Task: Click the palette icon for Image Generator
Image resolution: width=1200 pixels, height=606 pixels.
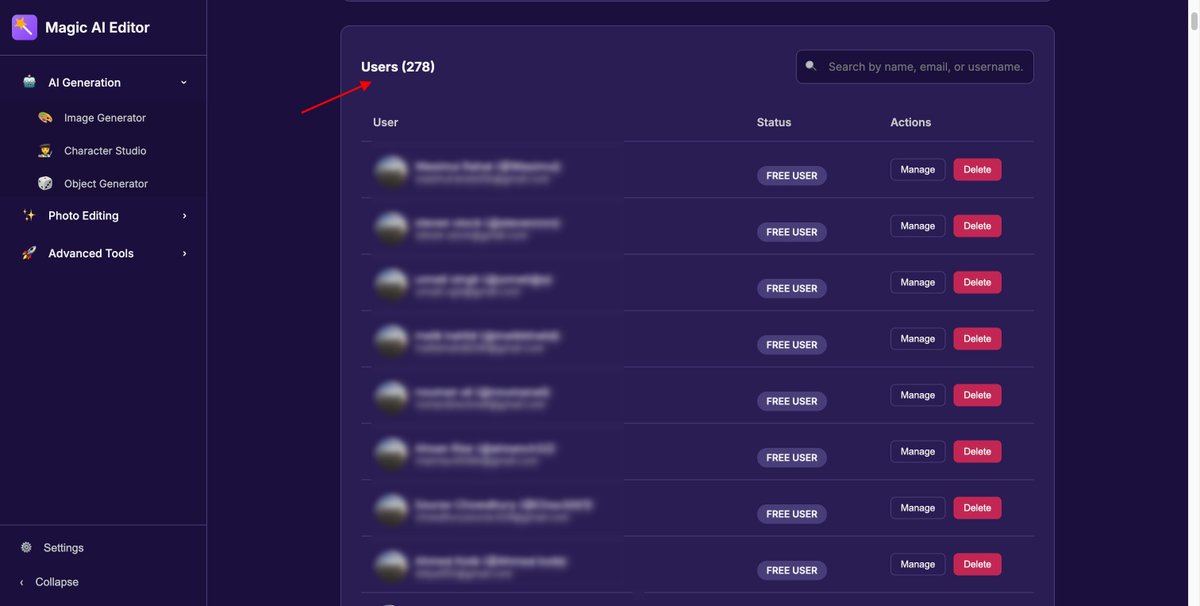Action: [x=45, y=117]
